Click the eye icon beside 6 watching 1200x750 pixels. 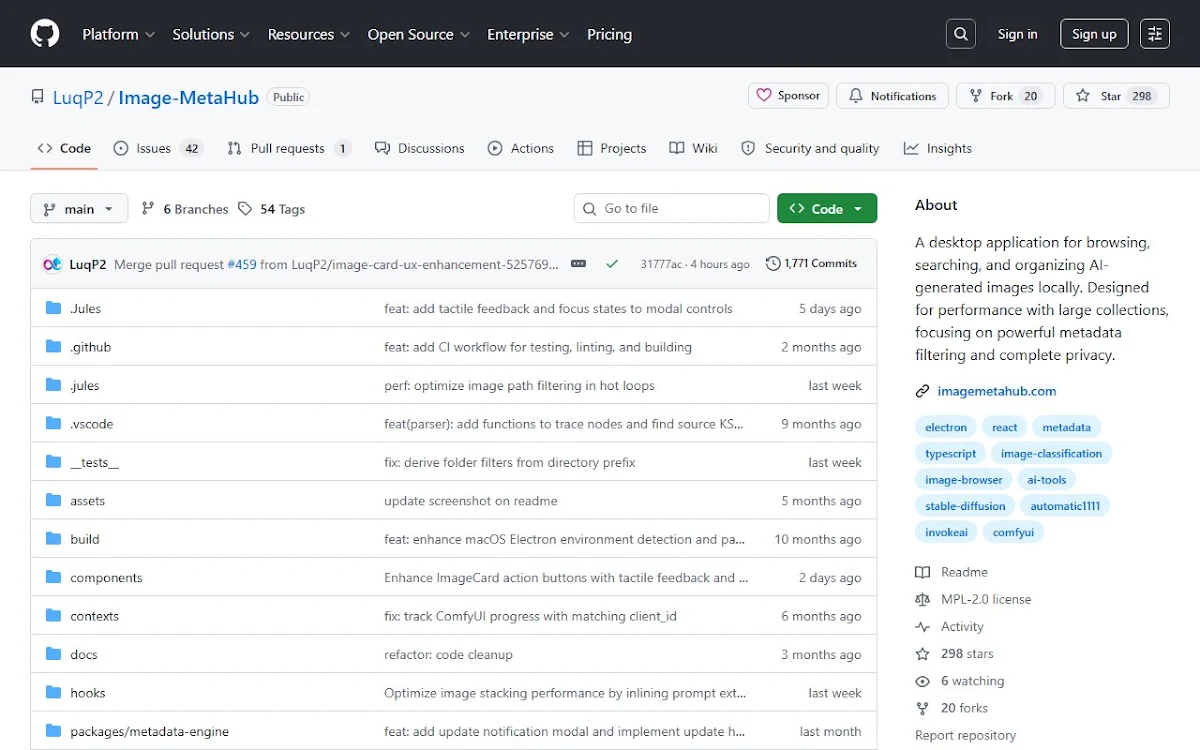(922, 681)
